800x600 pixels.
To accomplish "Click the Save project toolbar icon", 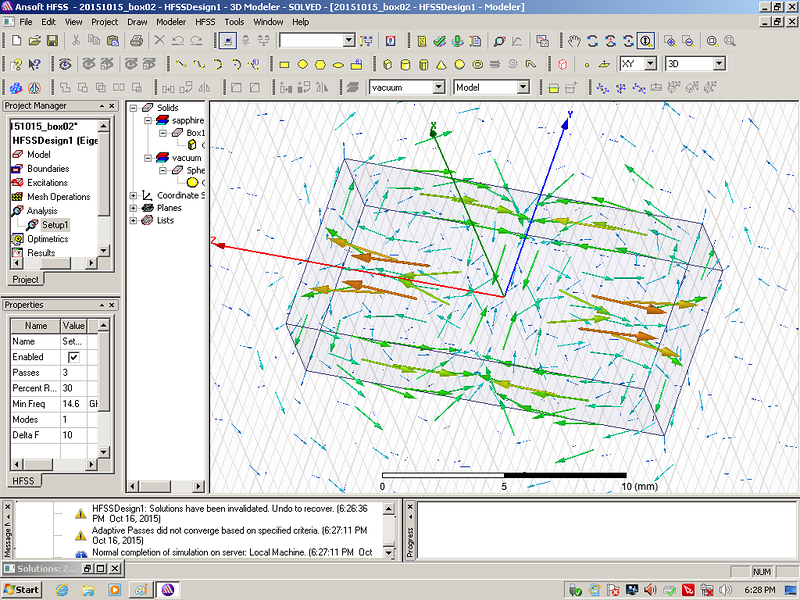I will [x=51, y=41].
